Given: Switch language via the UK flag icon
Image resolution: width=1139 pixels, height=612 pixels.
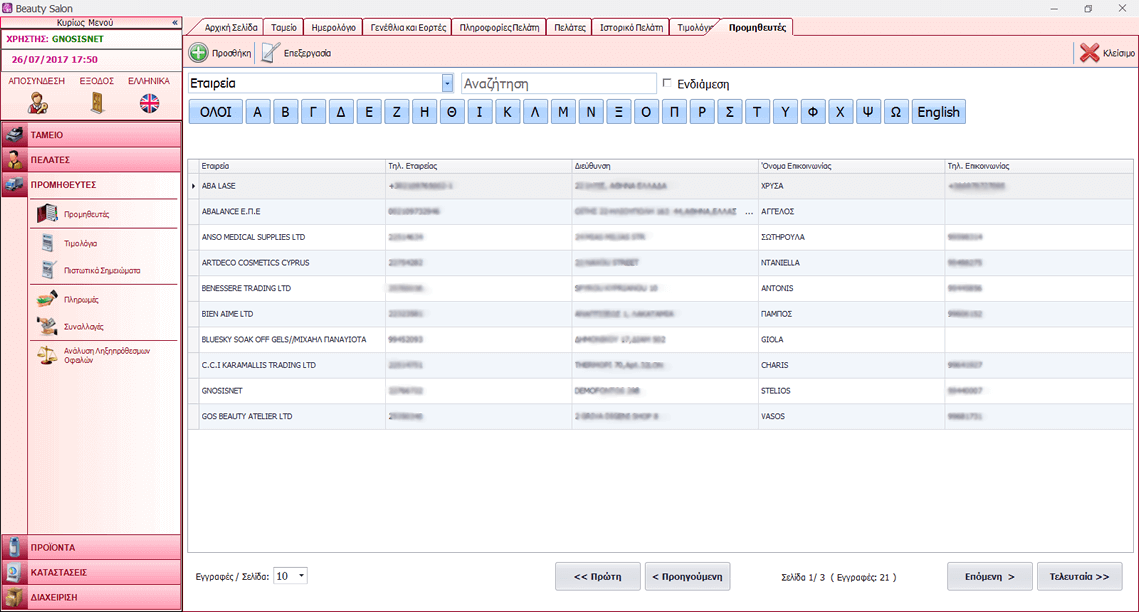Looking at the screenshot, I should pyautogui.click(x=149, y=102).
